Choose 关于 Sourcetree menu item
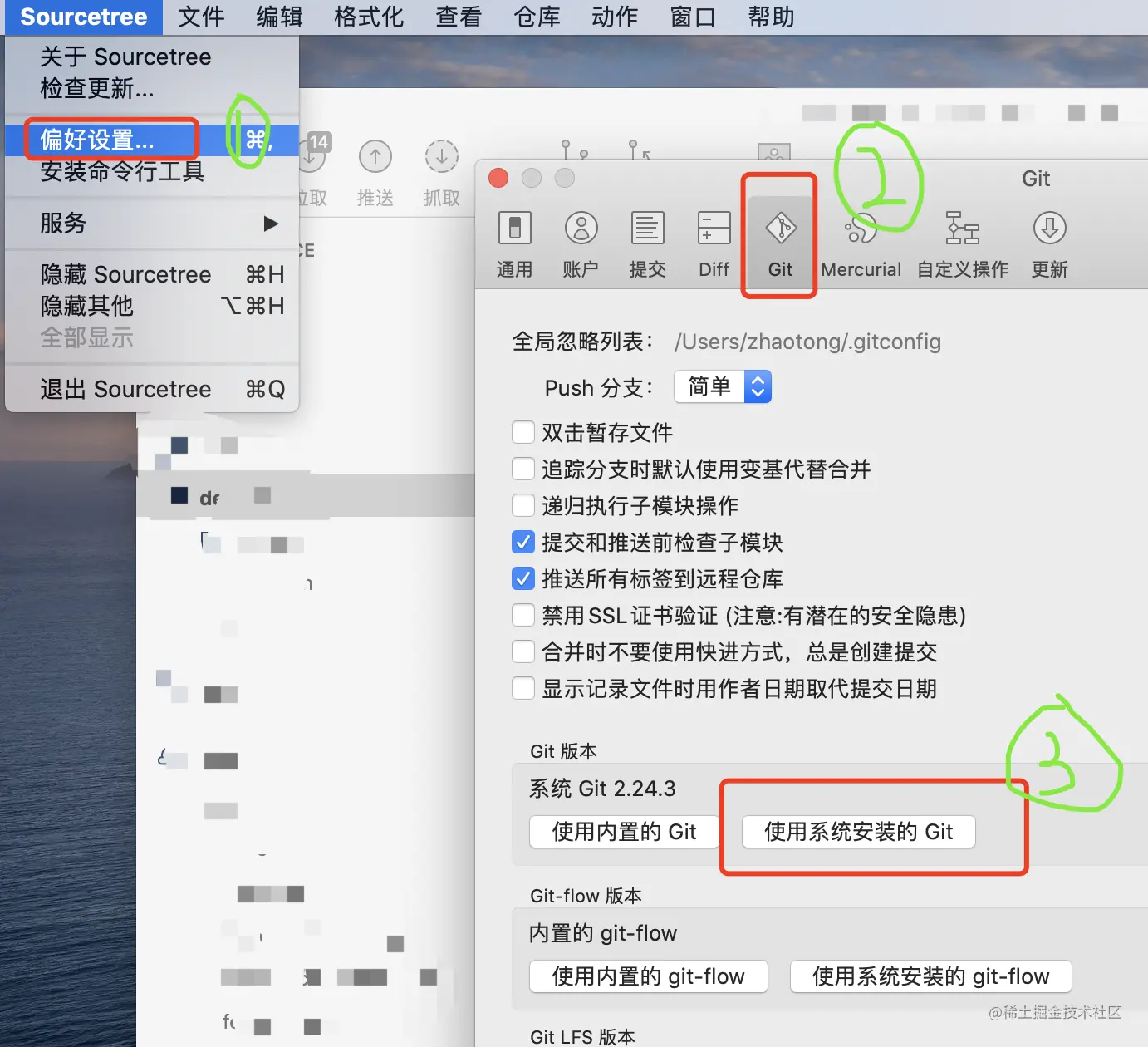The height and width of the screenshot is (1047, 1148). tap(152, 57)
